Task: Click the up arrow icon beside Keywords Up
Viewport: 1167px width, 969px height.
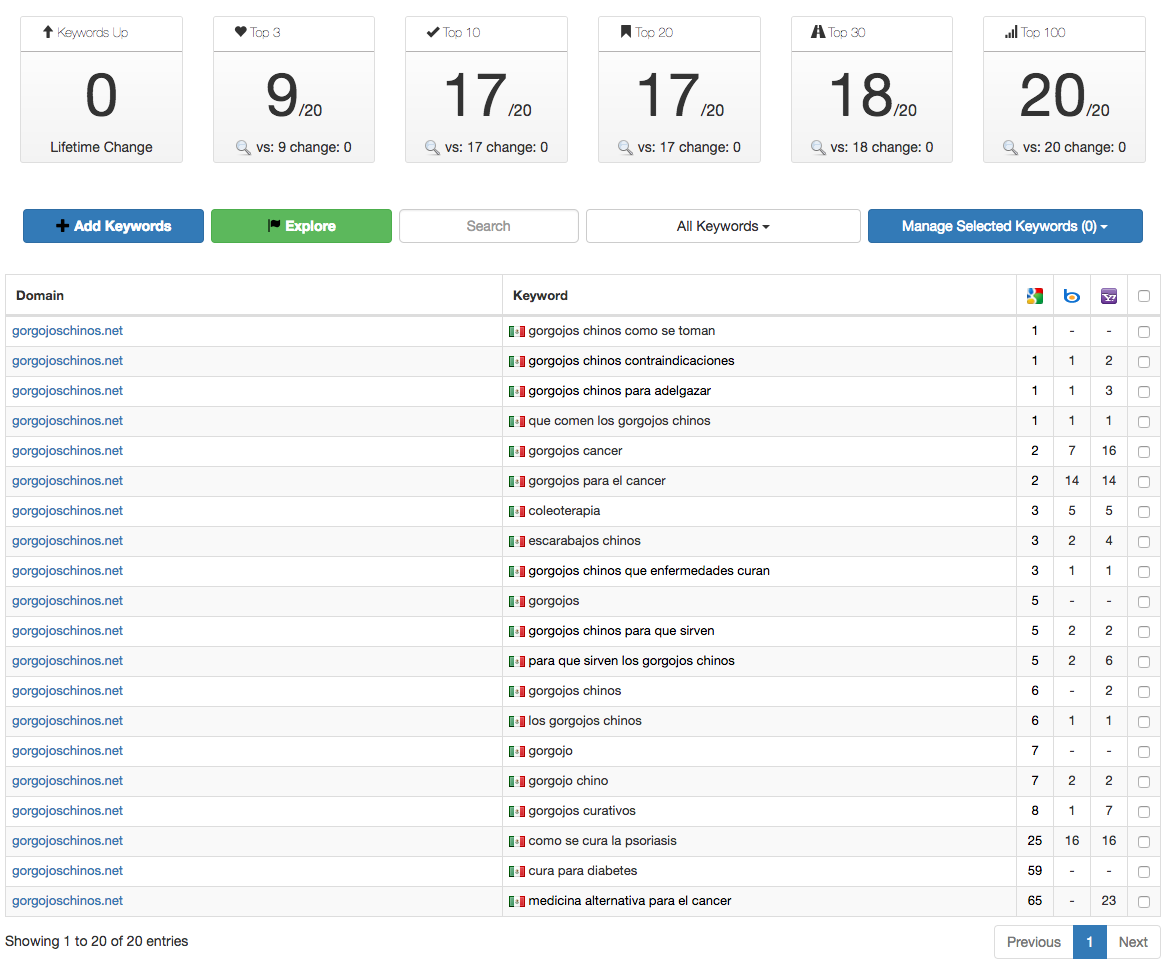Action: click(48, 32)
